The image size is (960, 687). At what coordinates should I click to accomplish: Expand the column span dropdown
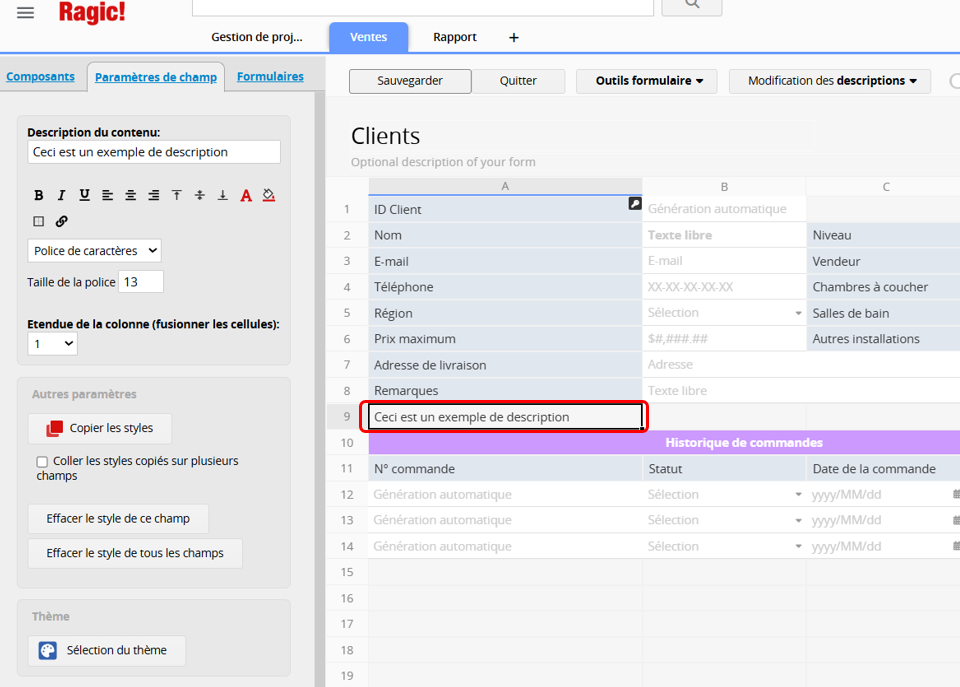tap(52, 344)
